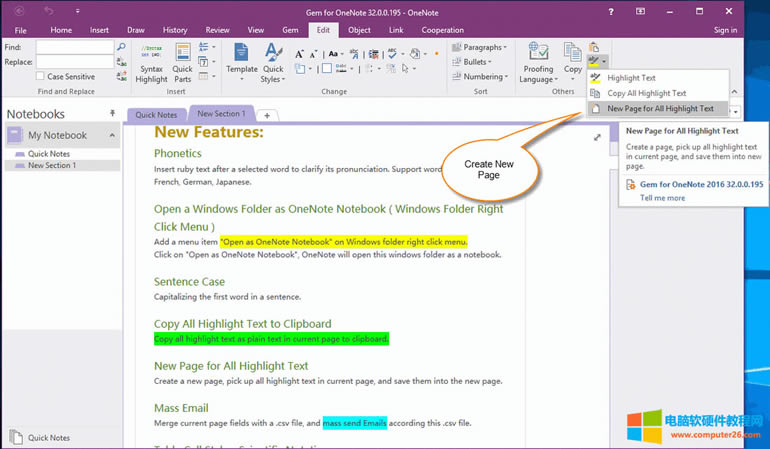Screen dimensions: 770x449
Task: Click the Tell me more link
Action: pos(662,198)
